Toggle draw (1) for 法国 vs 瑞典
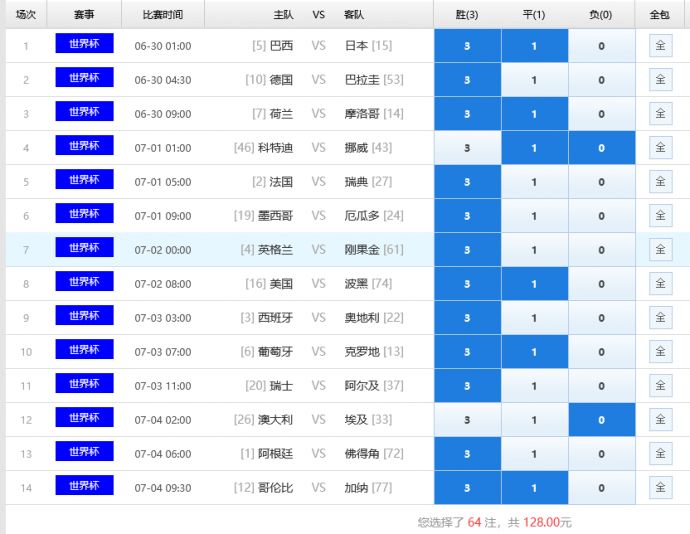Viewport: 690px width, 534px height. [x=534, y=182]
